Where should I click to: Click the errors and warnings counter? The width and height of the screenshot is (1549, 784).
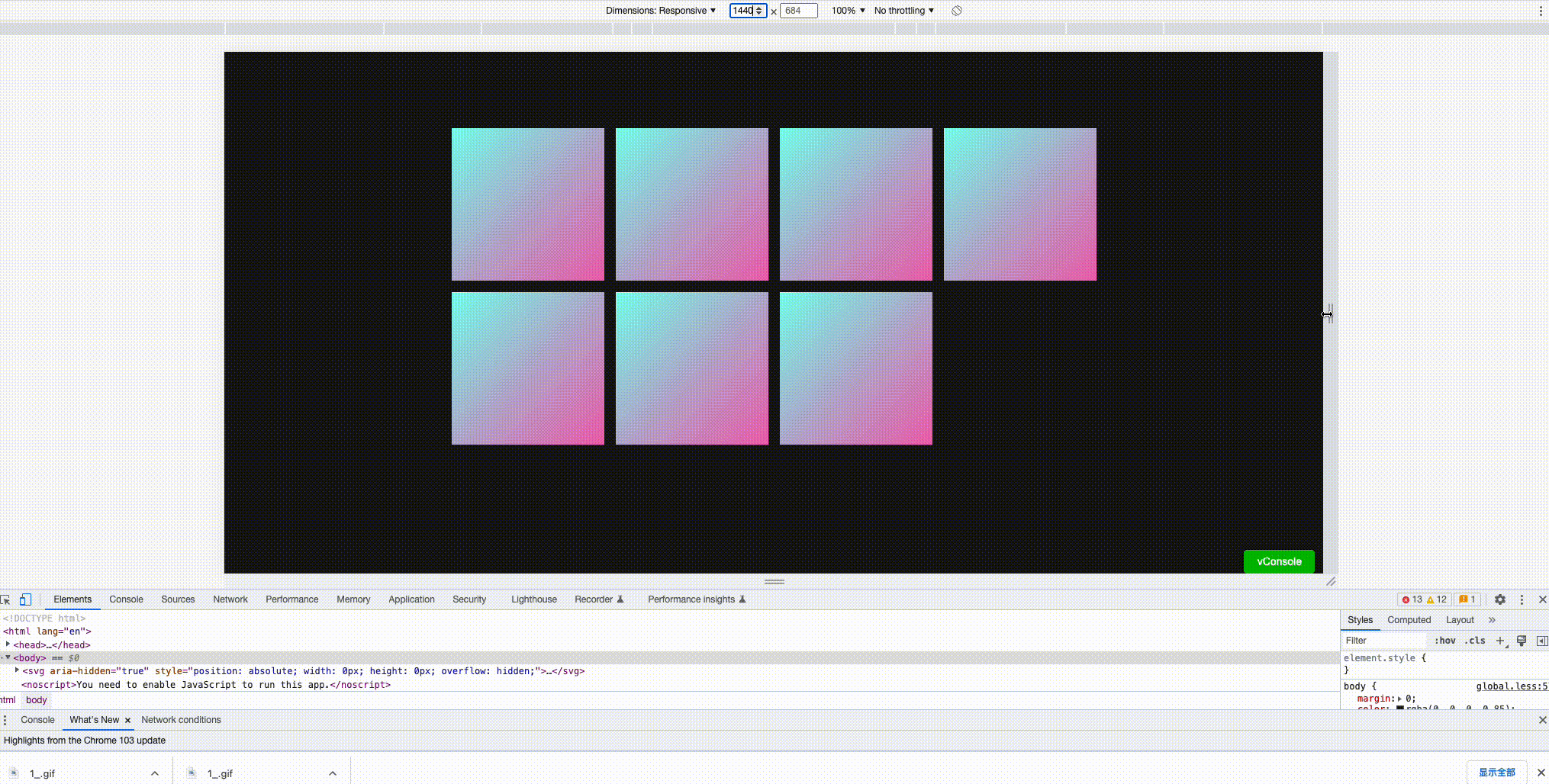click(1424, 599)
